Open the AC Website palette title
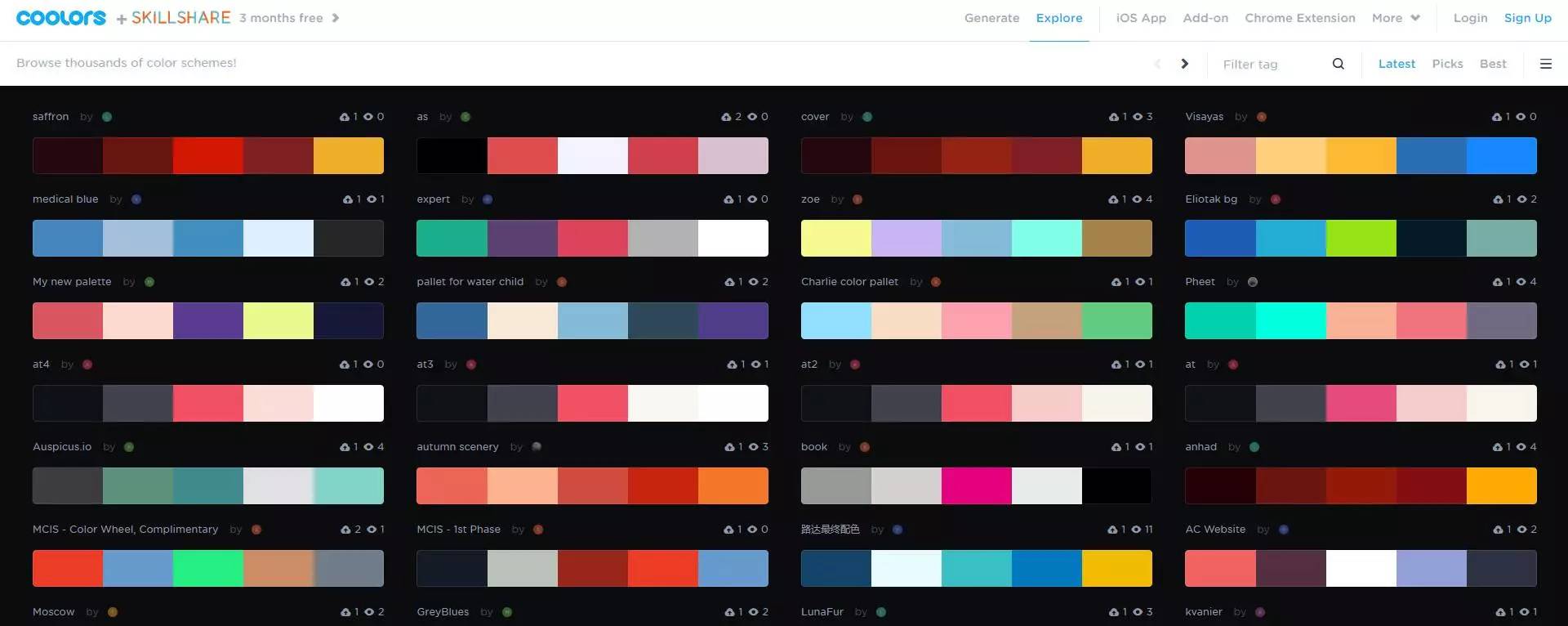Viewport: 1568px width, 626px height. pyautogui.click(x=1215, y=530)
